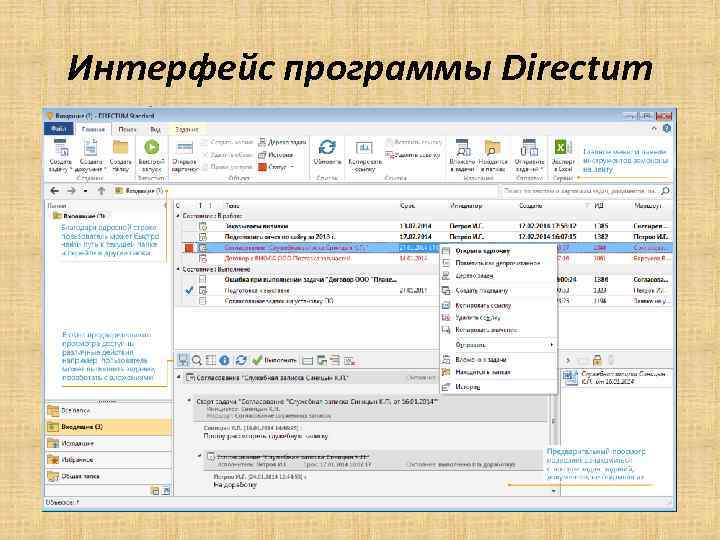
Task: Switch to the Вид tab
Action: pyautogui.click(x=155, y=129)
